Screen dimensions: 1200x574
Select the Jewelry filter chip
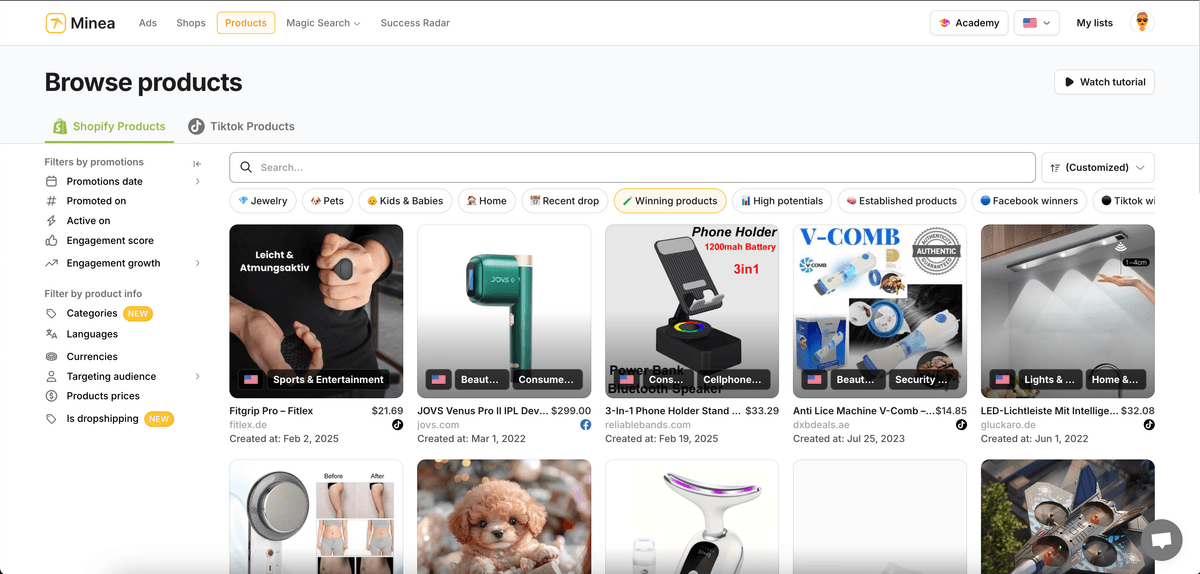coord(263,201)
